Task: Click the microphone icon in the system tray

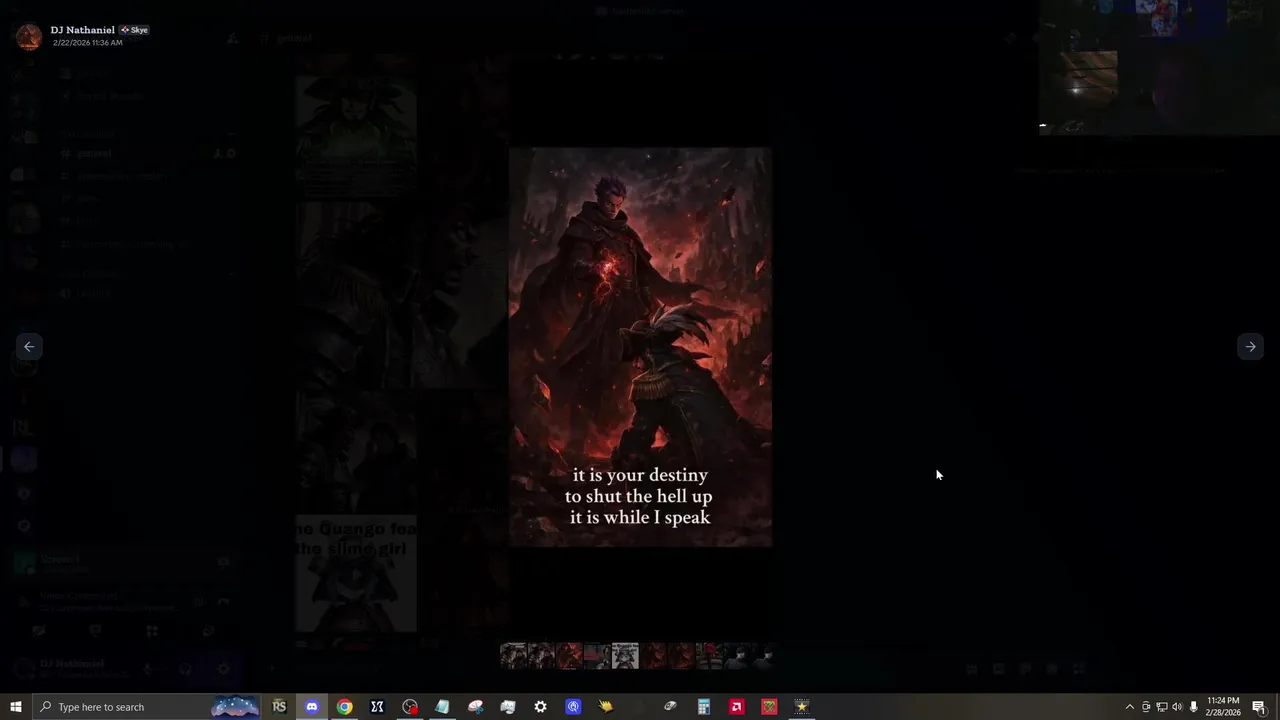Action: pyautogui.click(x=1193, y=707)
